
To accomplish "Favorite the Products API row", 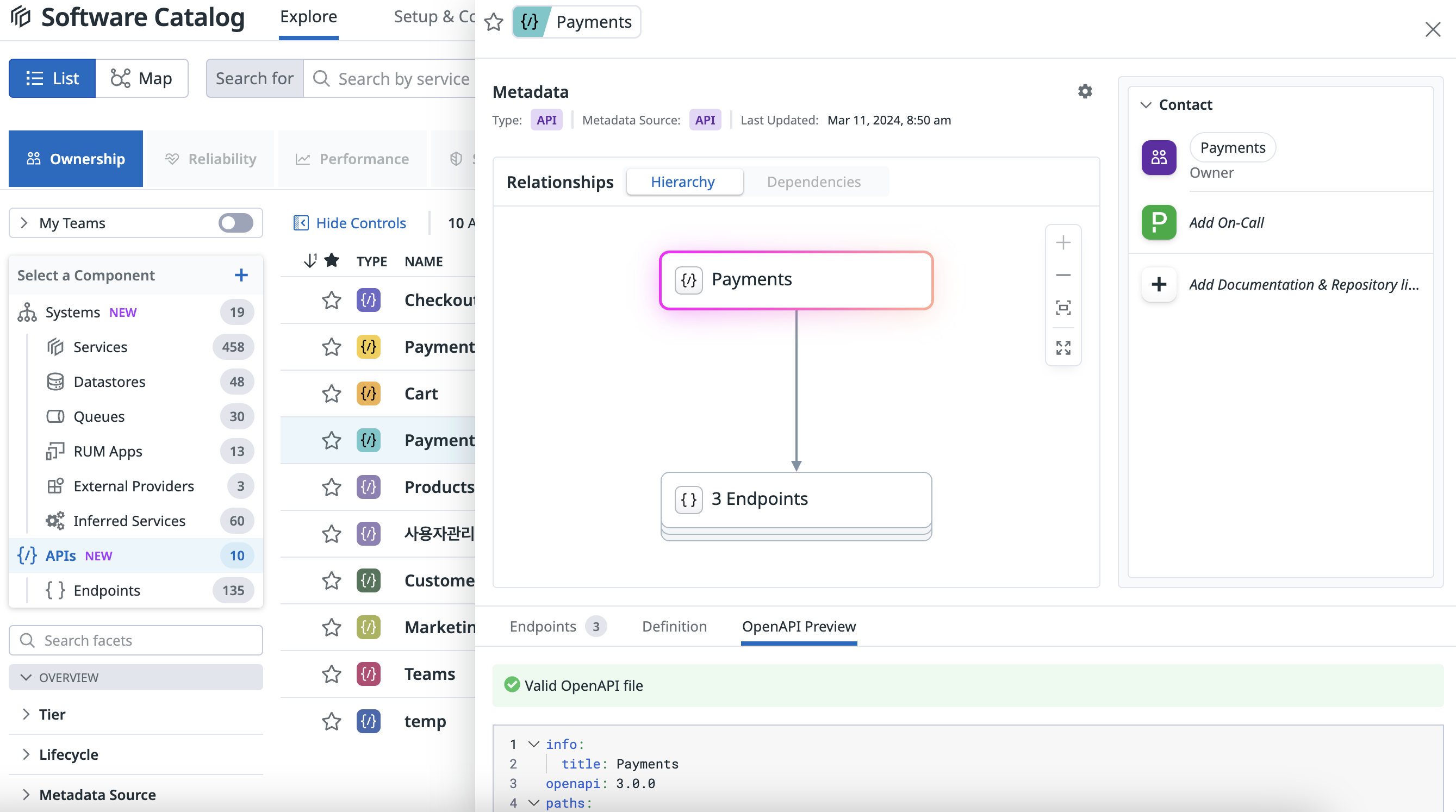I will tap(332, 487).
